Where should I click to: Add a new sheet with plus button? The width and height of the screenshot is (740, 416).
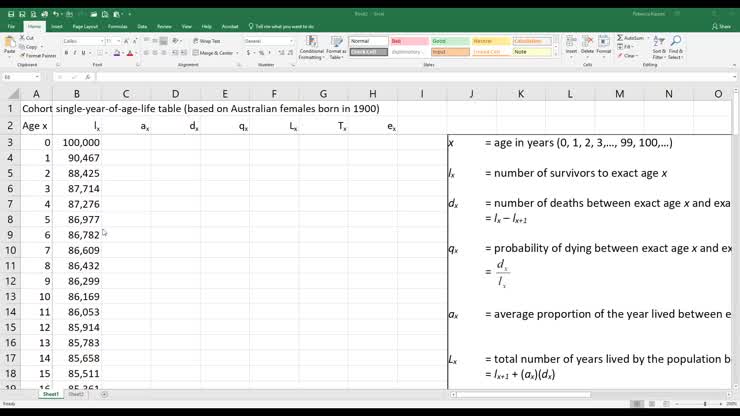(x=104, y=394)
